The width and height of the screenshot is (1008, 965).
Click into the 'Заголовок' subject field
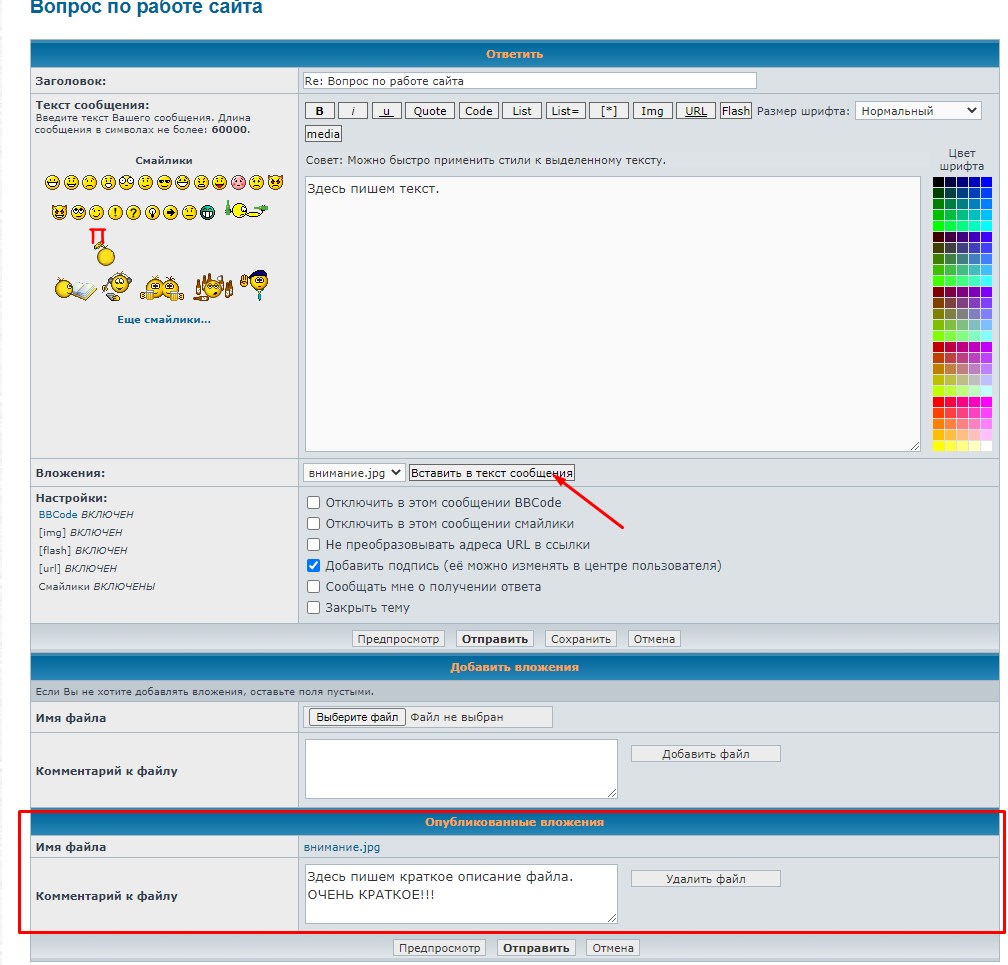pyautogui.click(x=529, y=81)
